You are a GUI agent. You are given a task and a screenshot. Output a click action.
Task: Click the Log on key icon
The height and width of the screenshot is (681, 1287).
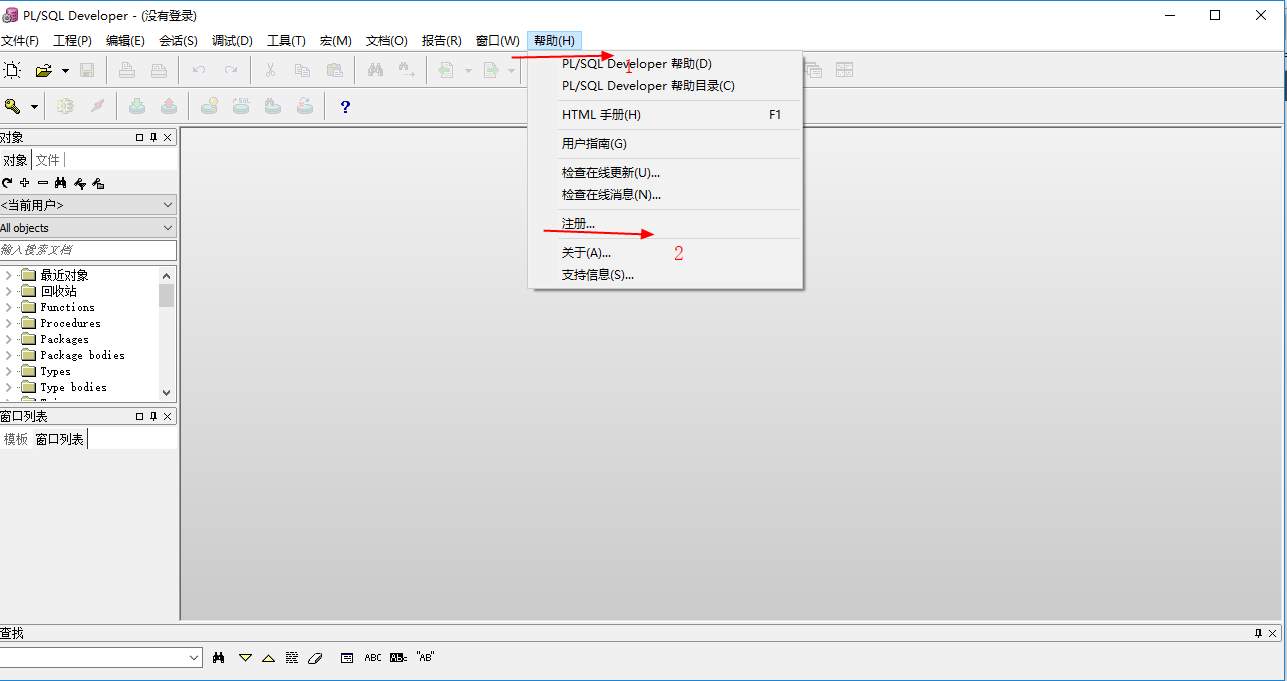(13, 106)
